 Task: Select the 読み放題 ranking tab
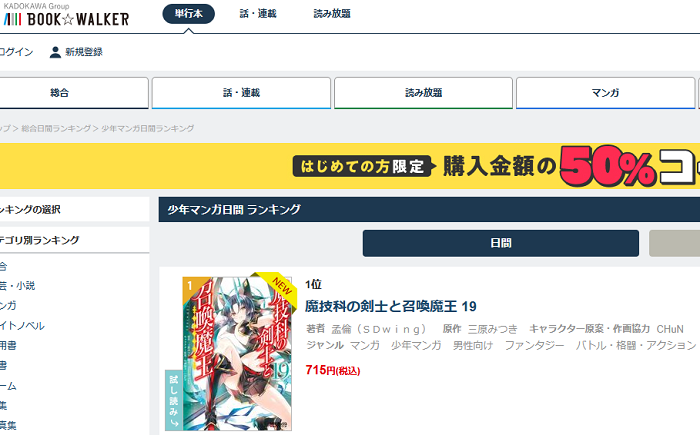[423, 93]
